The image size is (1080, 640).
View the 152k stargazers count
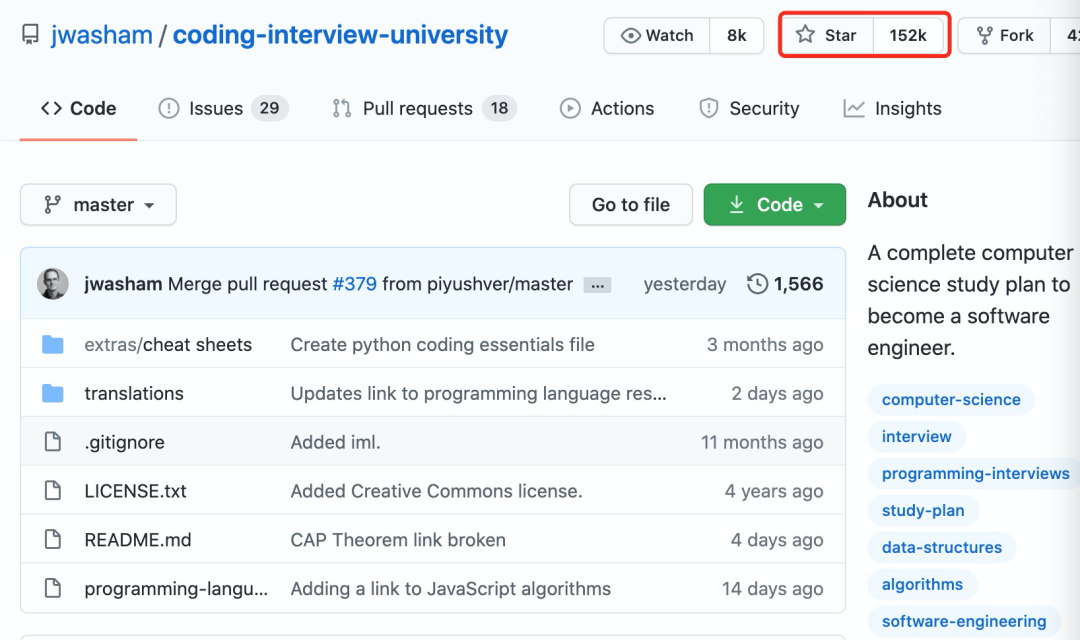pos(908,36)
